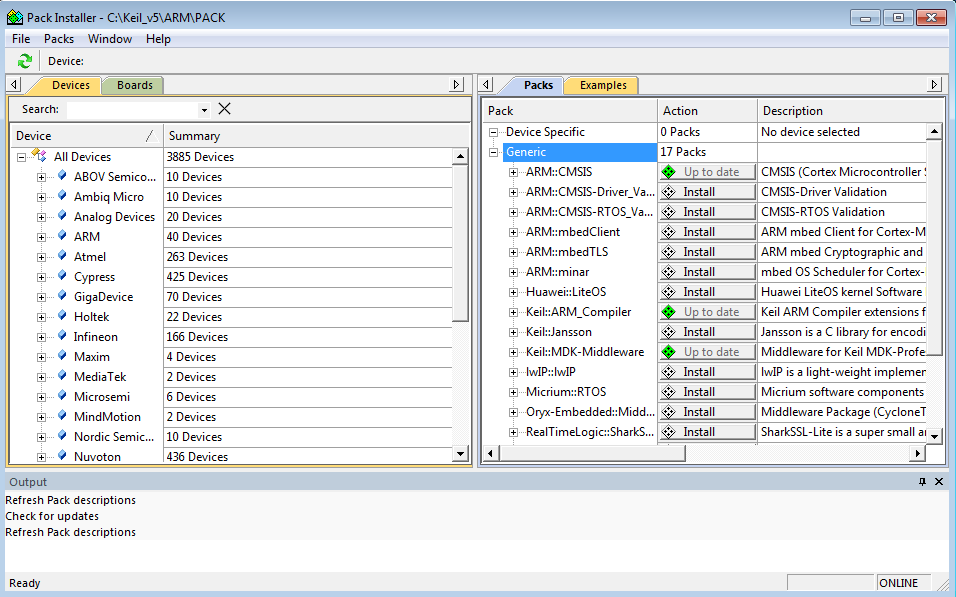Sort by the Device column header
Image resolution: width=956 pixels, height=597 pixels.
[x=87, y=136]
